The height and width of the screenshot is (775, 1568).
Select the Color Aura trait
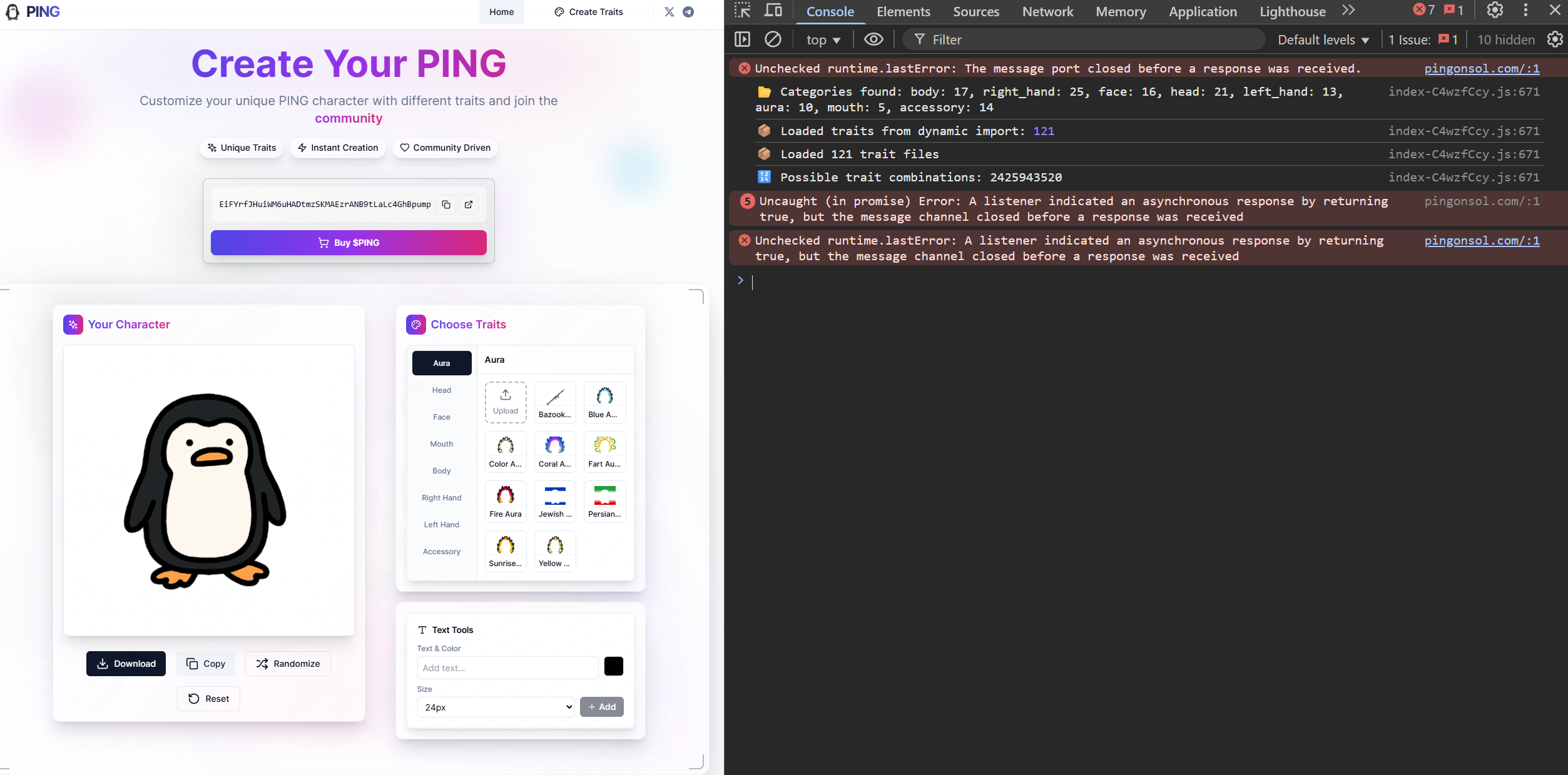click(506, 452)
